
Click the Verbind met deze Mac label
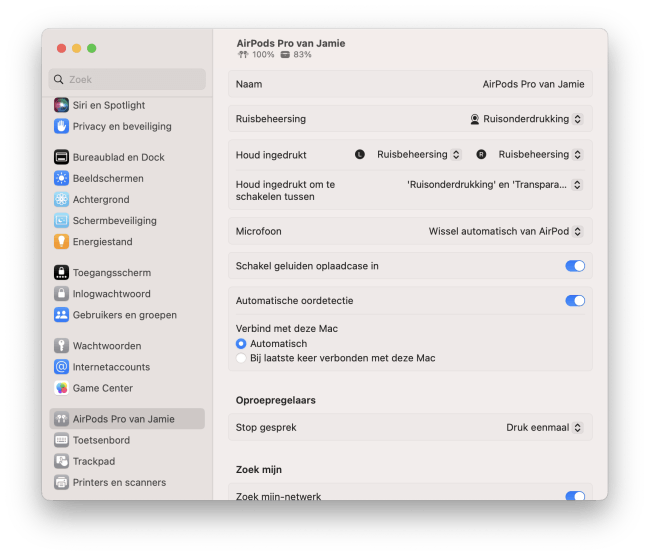(x=287, y=328)
